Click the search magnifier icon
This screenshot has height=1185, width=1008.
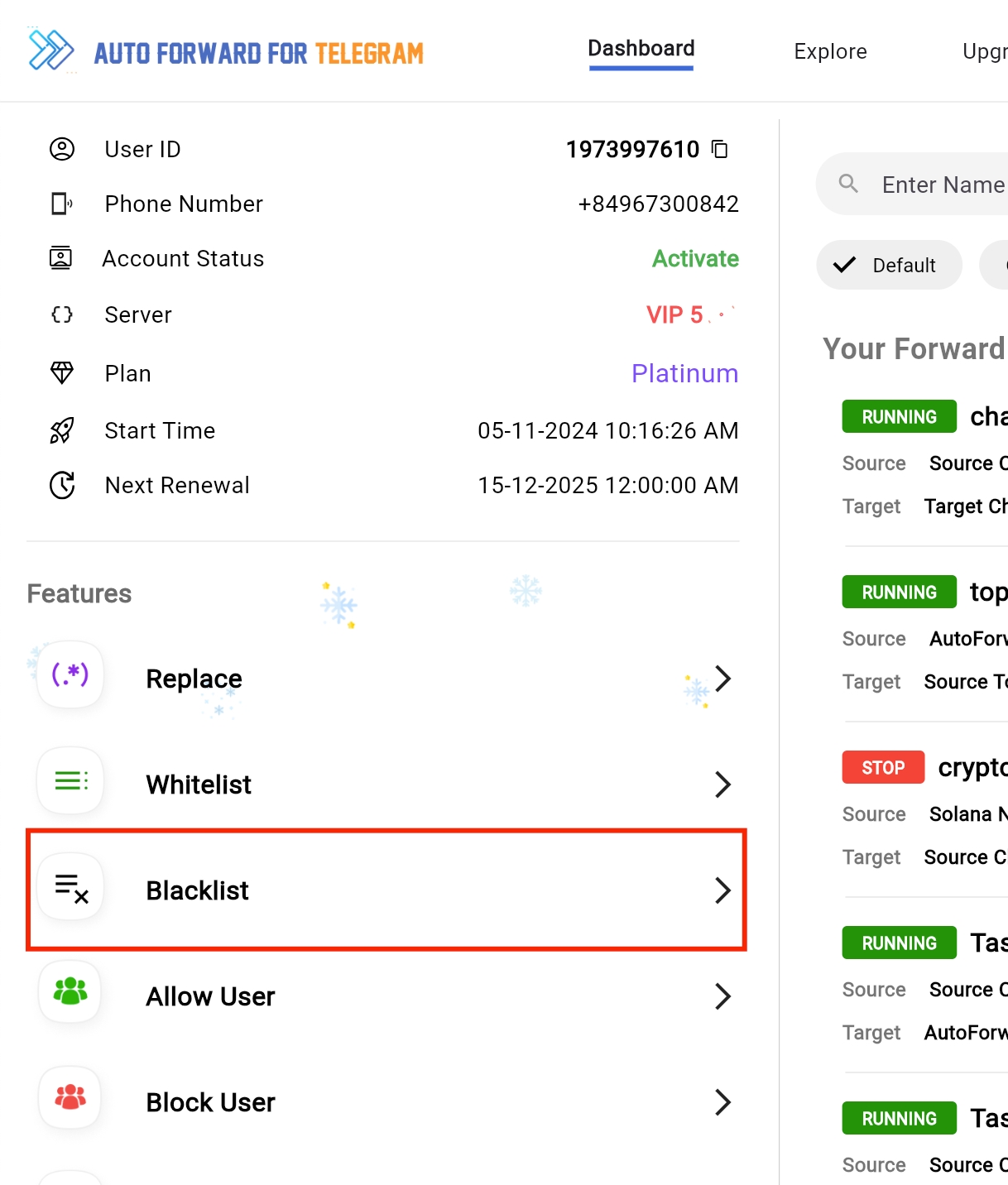(848, 184)
